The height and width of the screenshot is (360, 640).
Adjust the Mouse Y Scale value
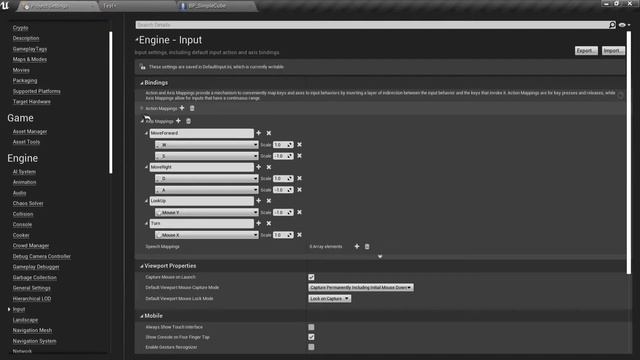(283, 212)
